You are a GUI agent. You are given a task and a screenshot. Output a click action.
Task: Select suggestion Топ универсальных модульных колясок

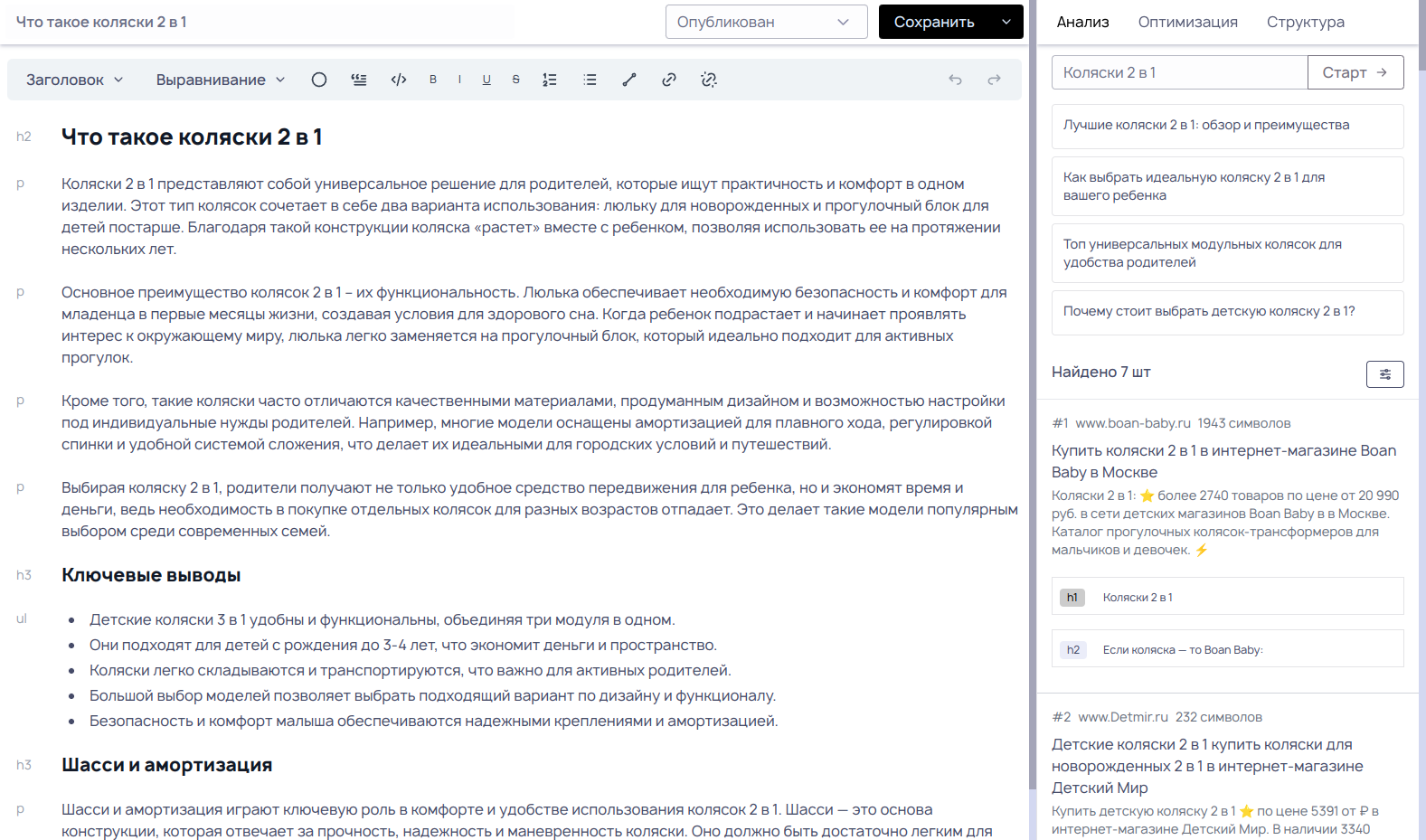(x=1227, y=253)
